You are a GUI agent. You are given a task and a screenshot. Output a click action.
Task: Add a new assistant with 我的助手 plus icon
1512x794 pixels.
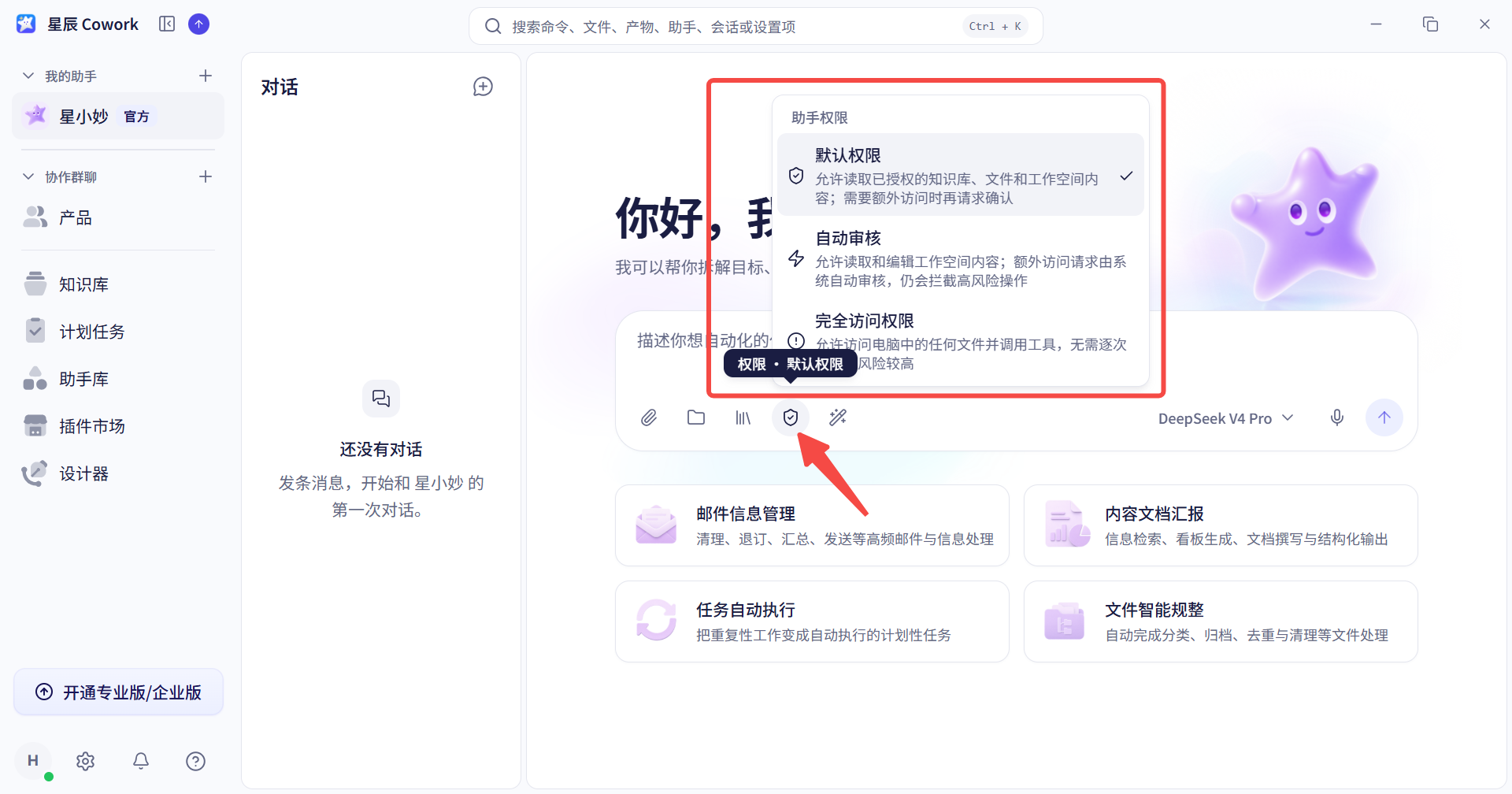point(206,76)
